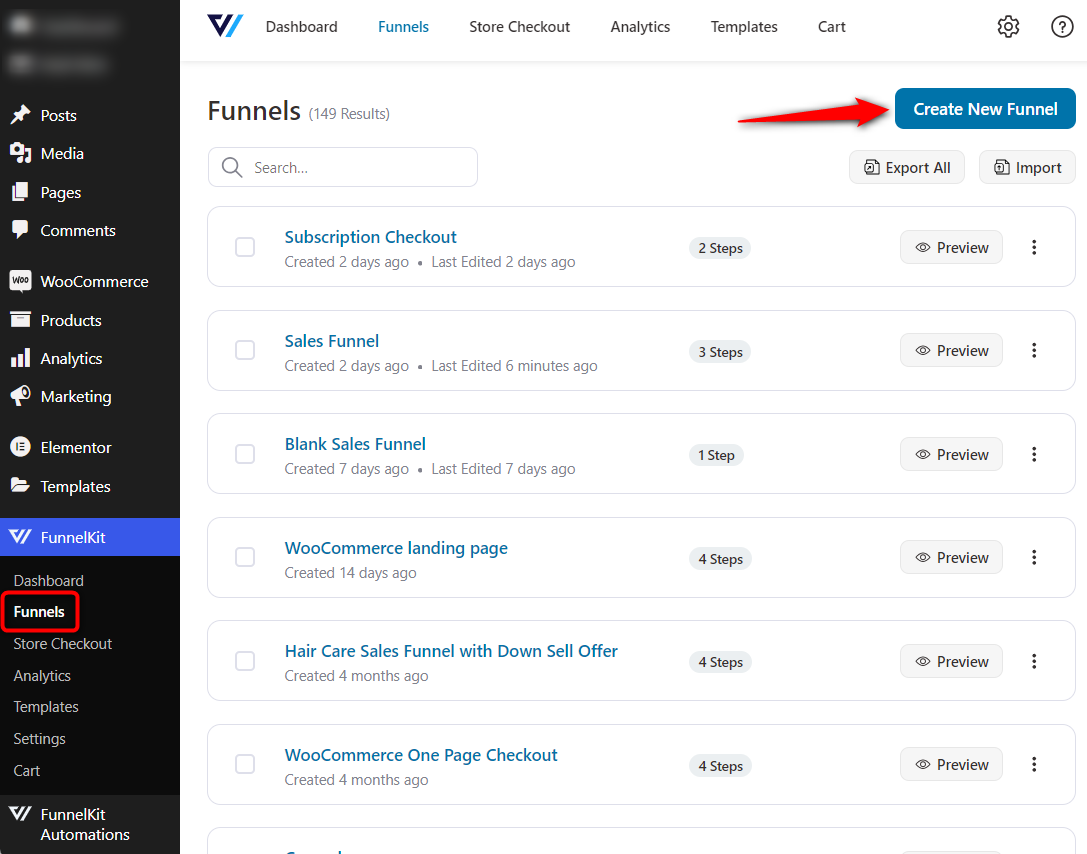Open the Templates top tab
Screen dimensions: 1087x854
(744, 26)
